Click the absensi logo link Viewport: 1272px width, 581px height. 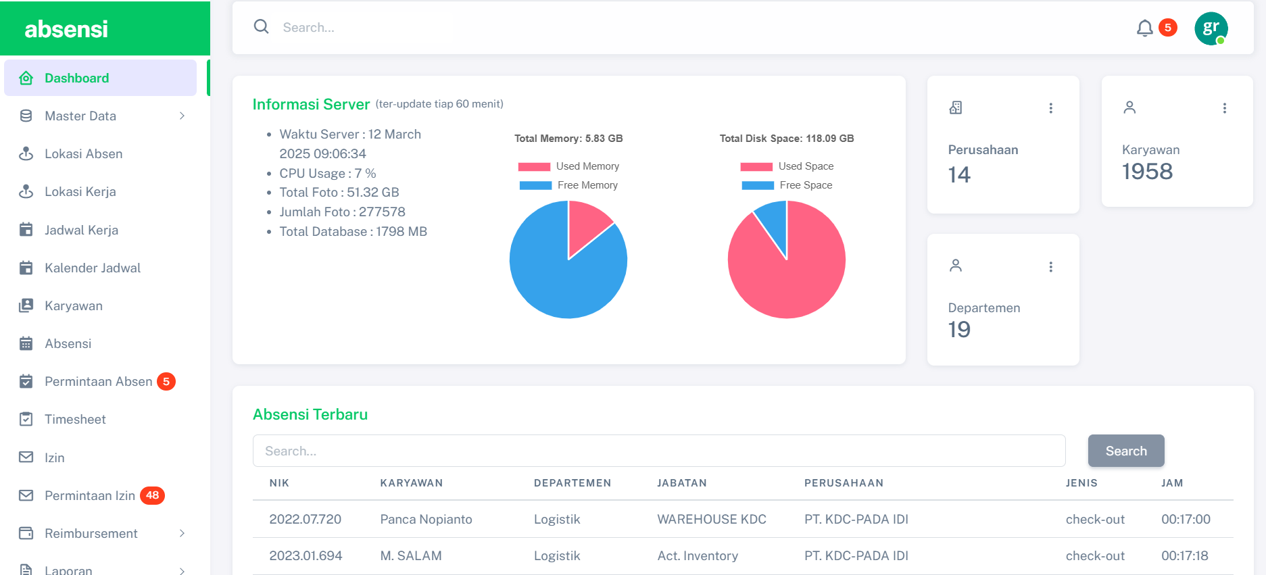pyautogui.click(x=66, y=29)
